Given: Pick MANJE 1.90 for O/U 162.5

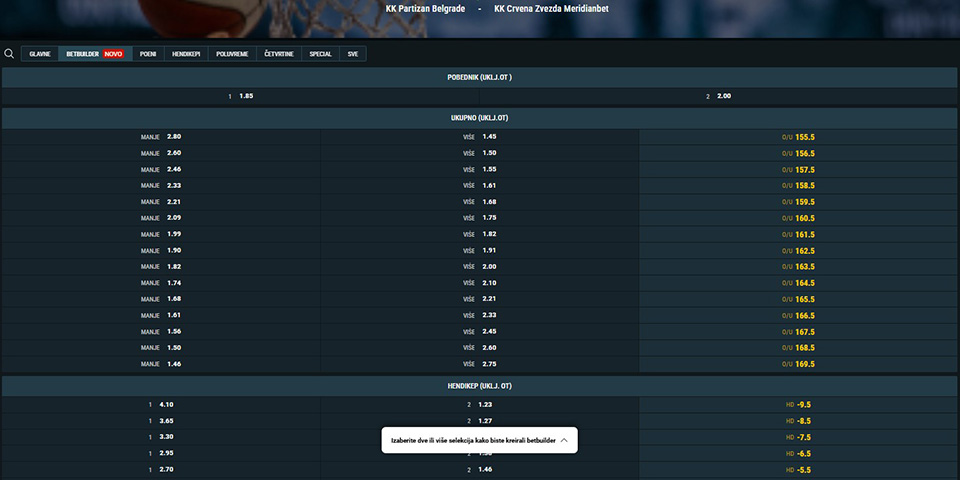Looking at the screenshot, I should pyautogui.click(x=161, y=250).
